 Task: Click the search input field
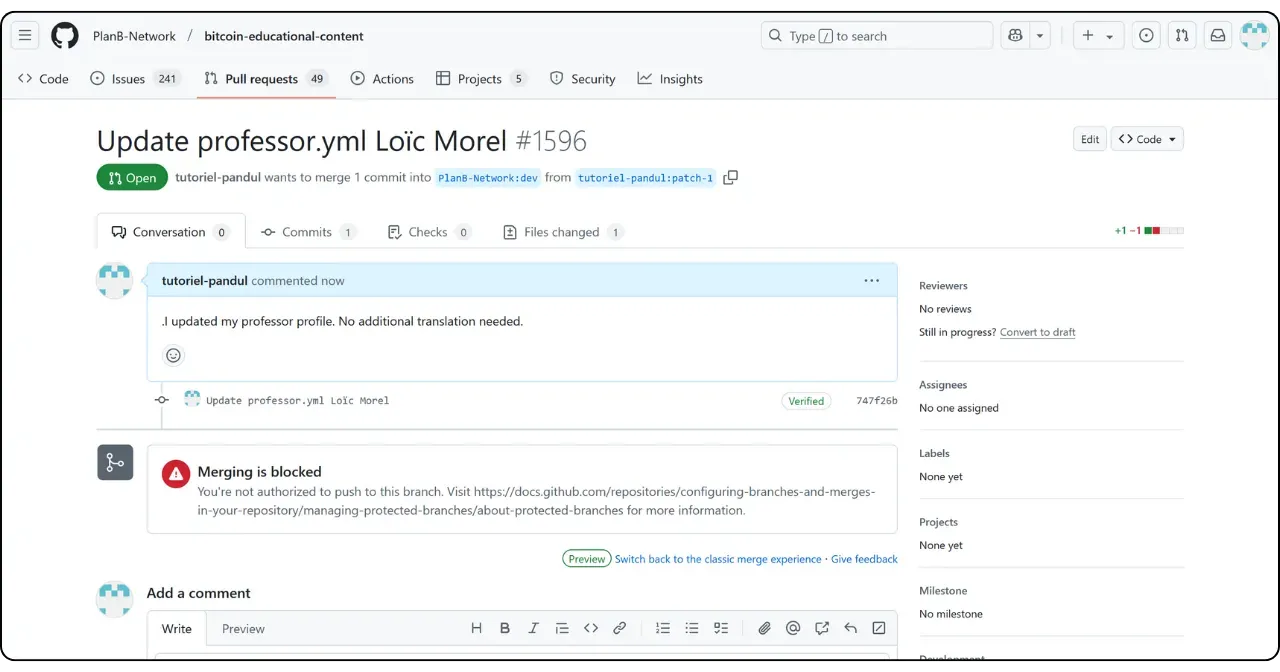(x=877, y=36)
